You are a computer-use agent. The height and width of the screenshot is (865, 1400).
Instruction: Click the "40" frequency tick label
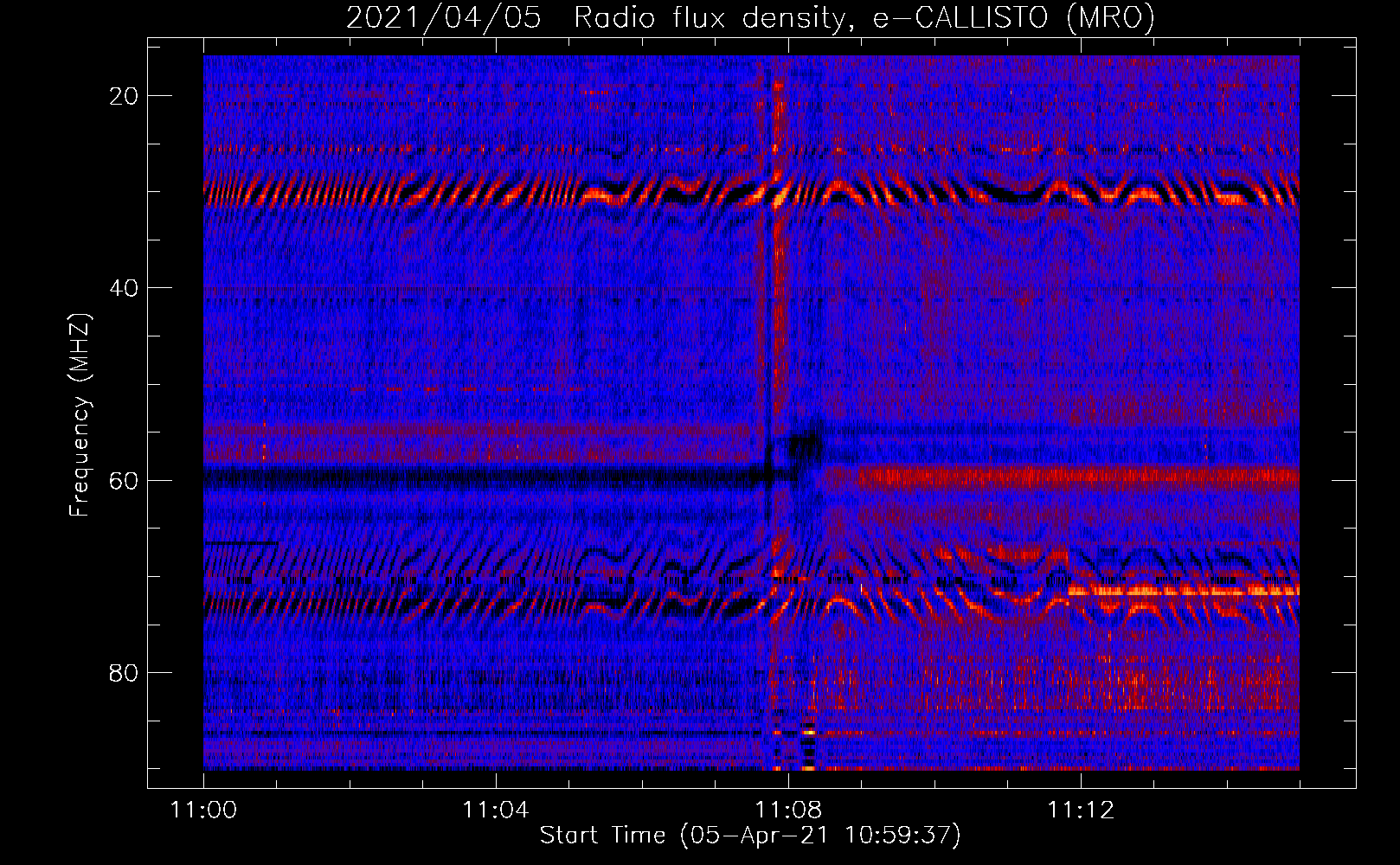[124, 288]
